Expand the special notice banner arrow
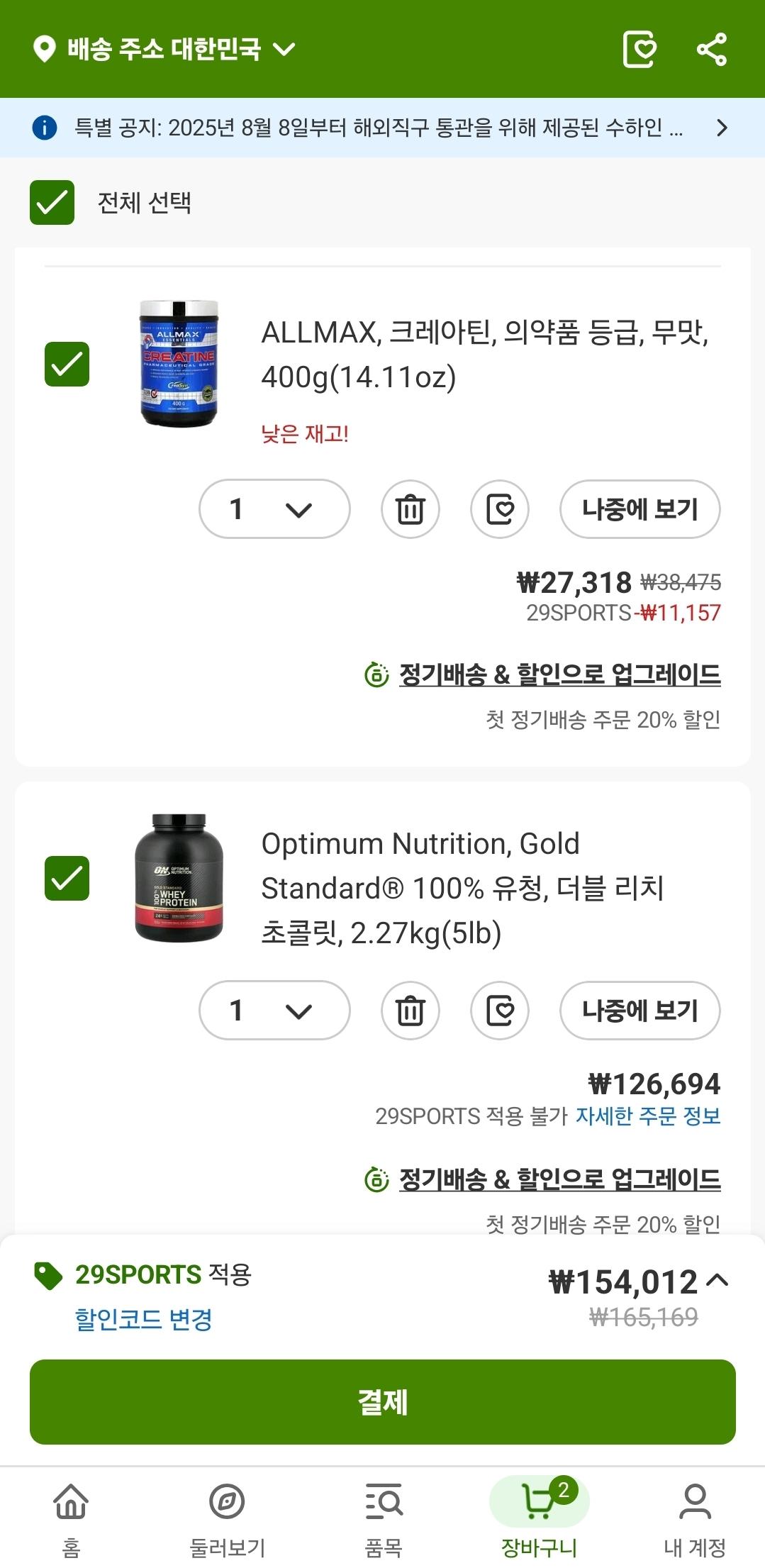 click(722, 128)
